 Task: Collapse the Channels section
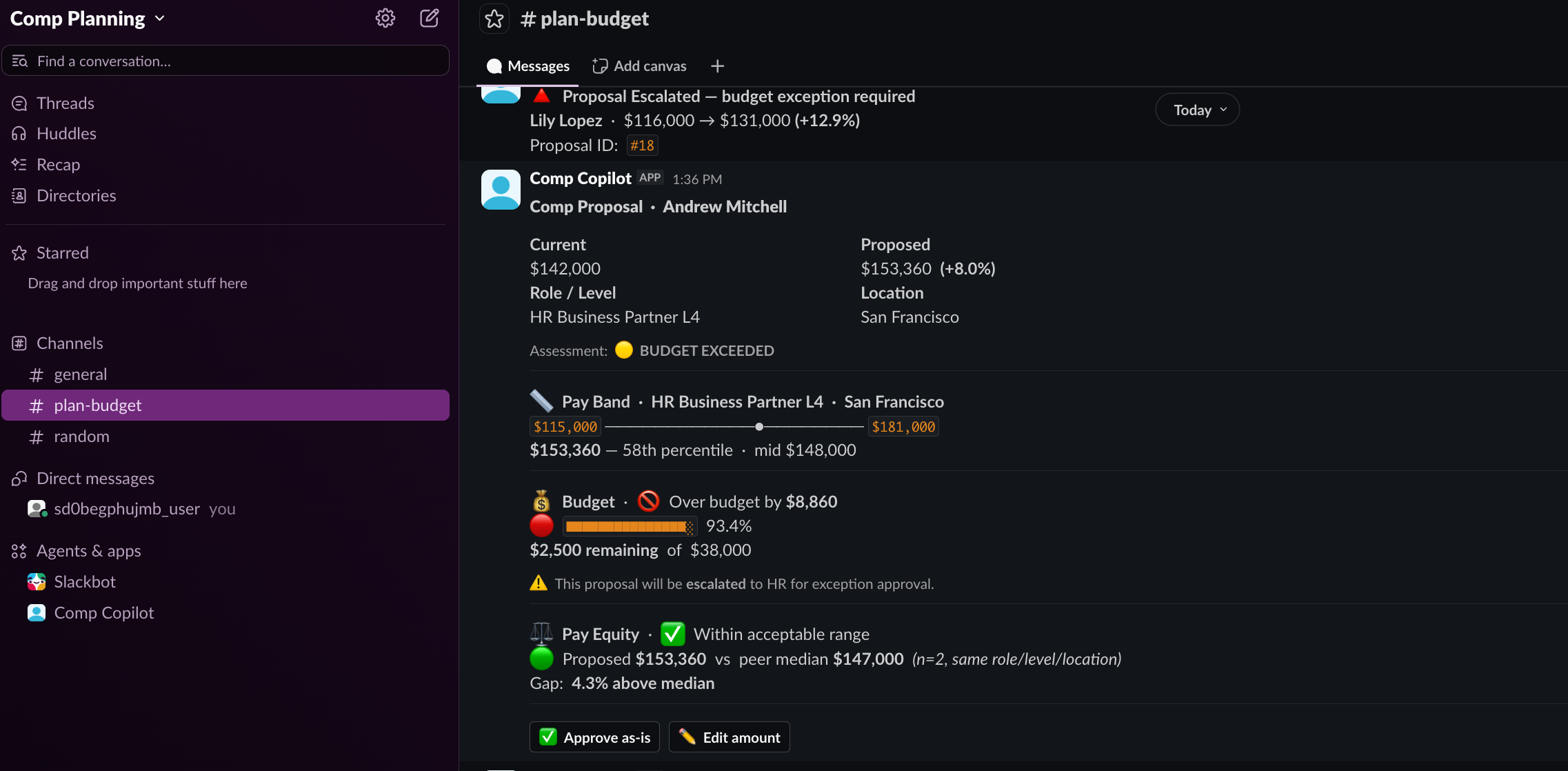coord(70,343)
